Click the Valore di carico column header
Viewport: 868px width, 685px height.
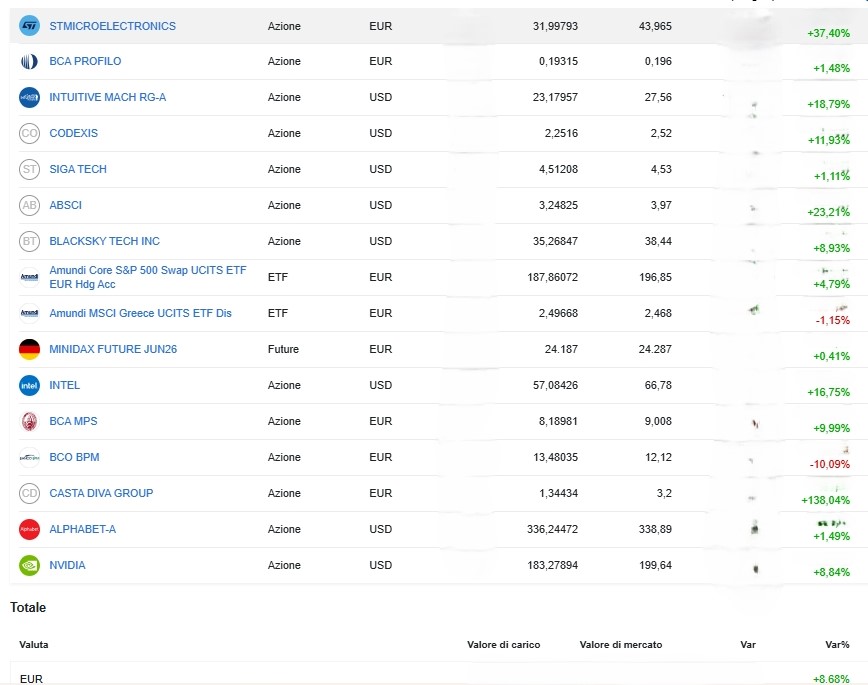point(503,645)
